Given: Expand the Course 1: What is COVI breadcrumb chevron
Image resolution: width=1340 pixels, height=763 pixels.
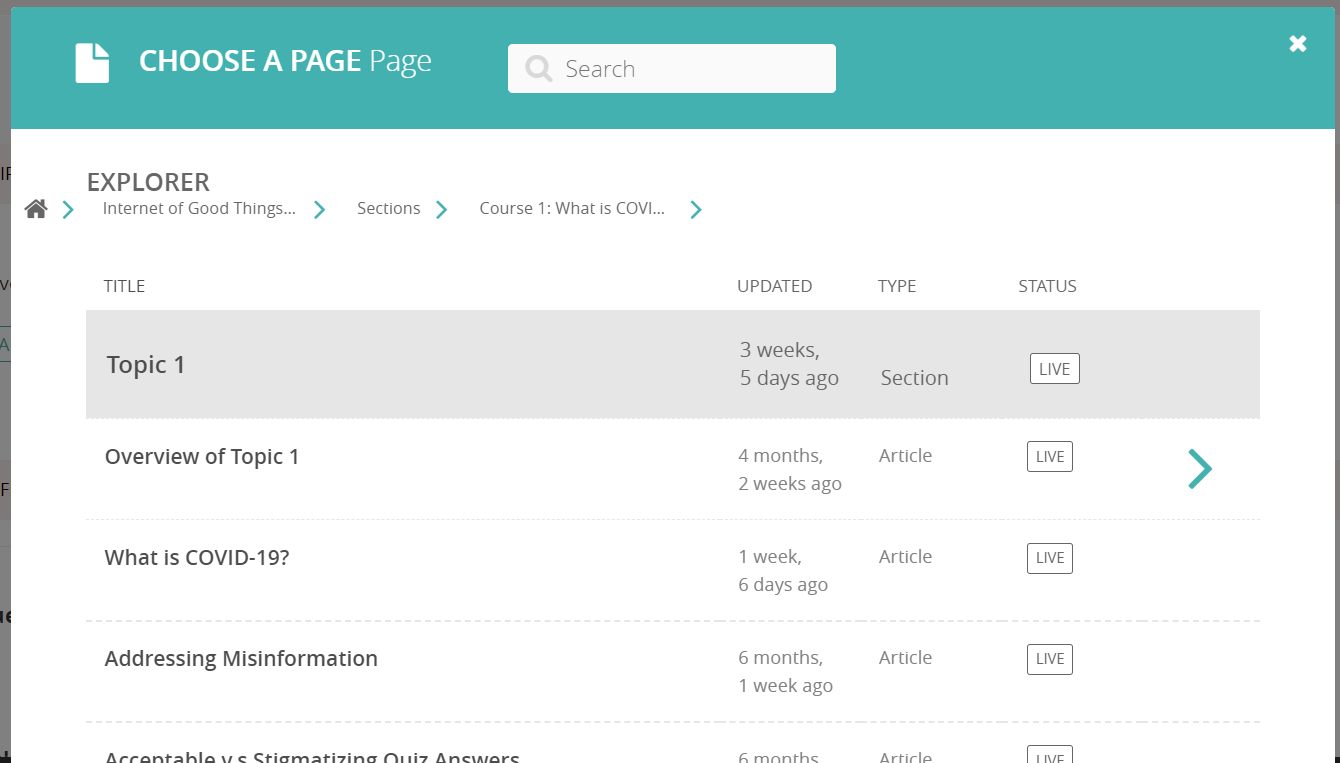Looking at the screenshot, I should pyautogui.click(x=695, y=209).
